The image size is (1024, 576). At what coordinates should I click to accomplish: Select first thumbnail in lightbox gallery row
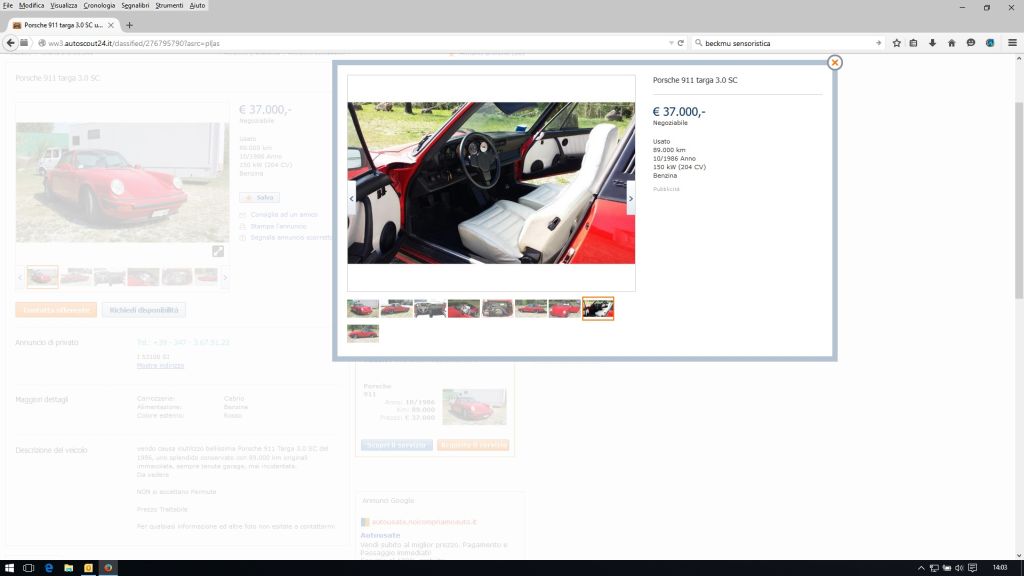tap(363, 308)
